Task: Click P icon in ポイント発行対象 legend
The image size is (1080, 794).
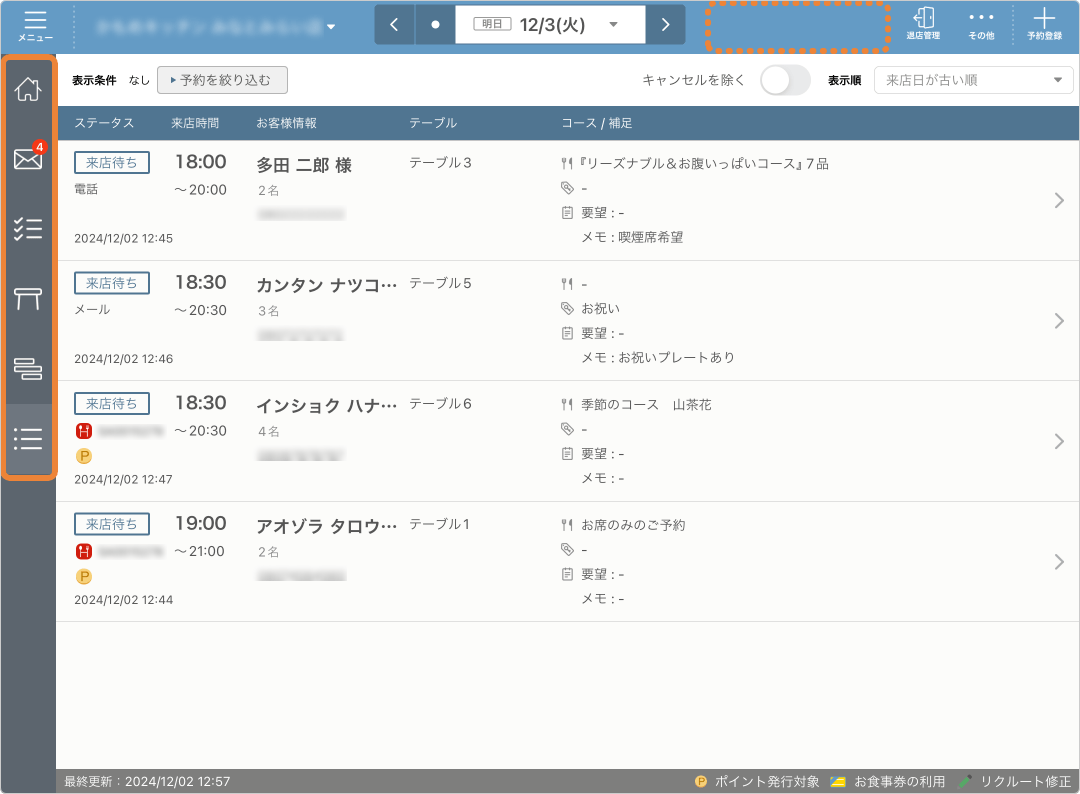Action: point(701,782)
